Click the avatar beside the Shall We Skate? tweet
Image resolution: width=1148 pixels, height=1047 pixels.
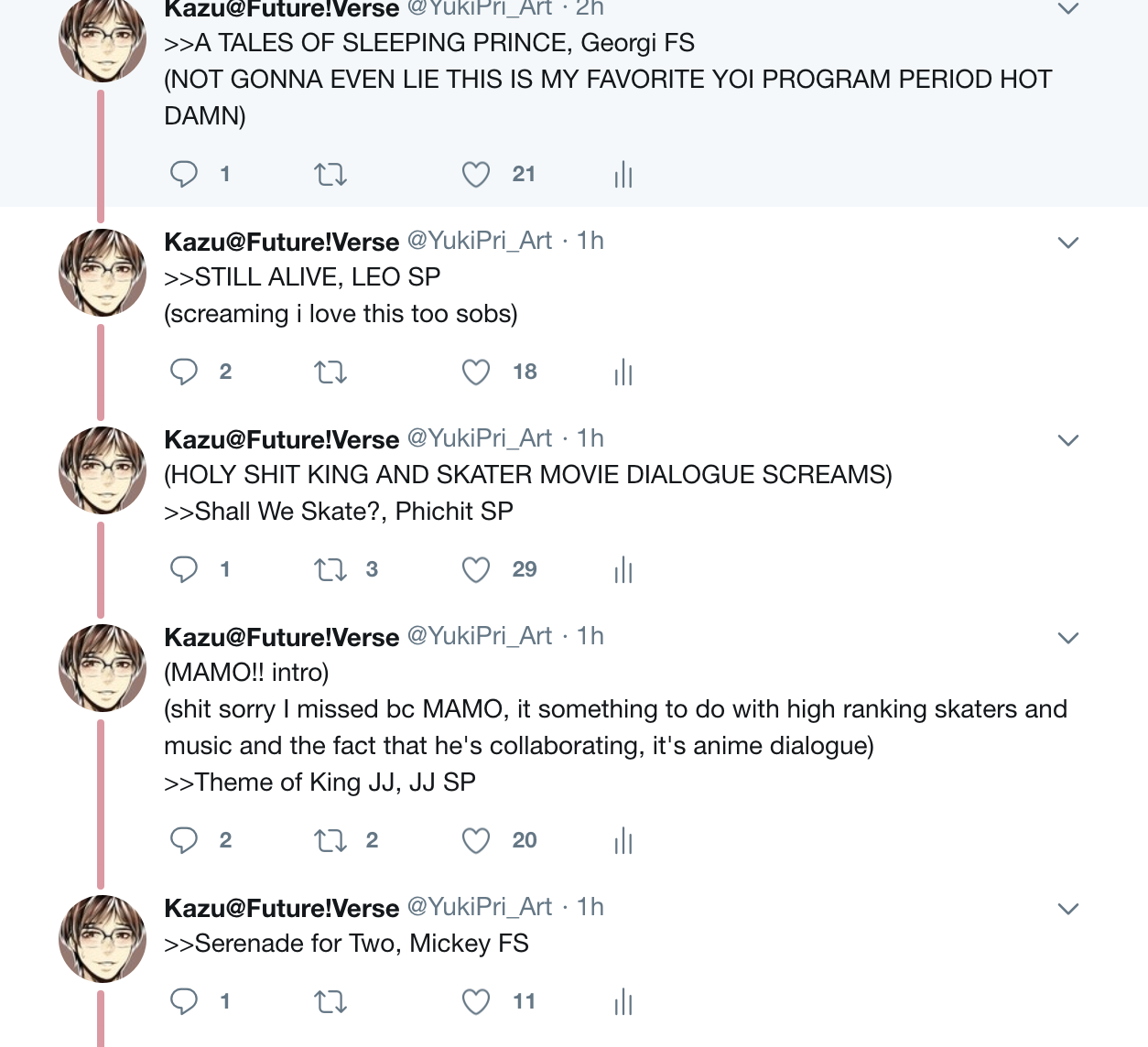click(103, 470)
